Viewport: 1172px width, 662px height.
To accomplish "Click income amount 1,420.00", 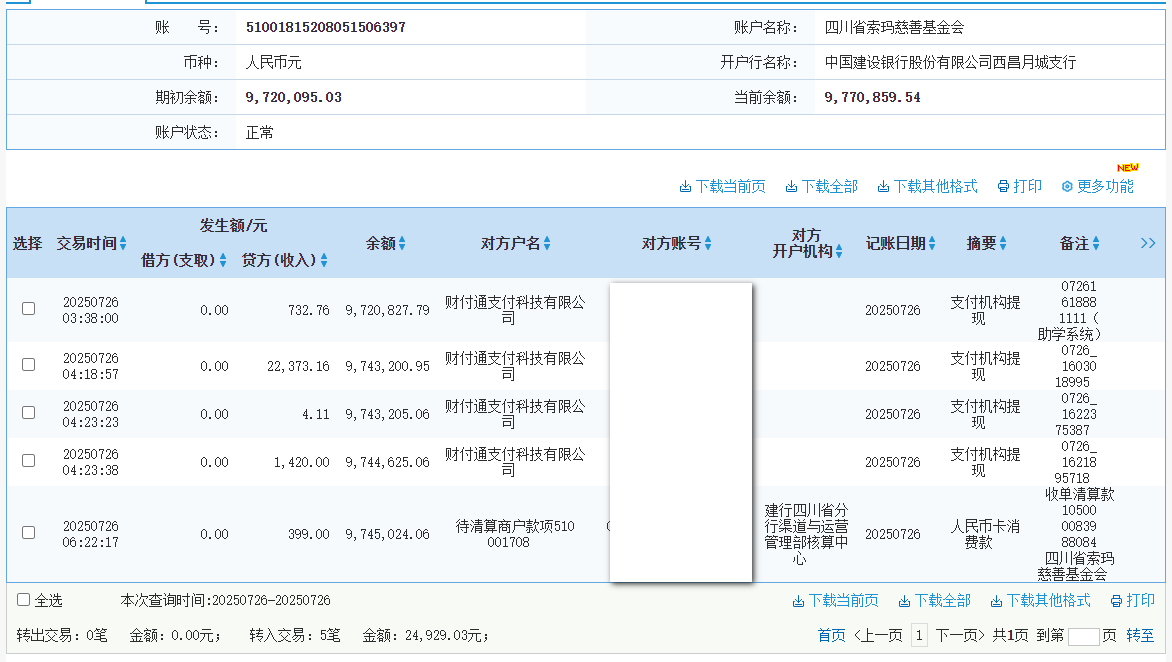I will (301, 463).
